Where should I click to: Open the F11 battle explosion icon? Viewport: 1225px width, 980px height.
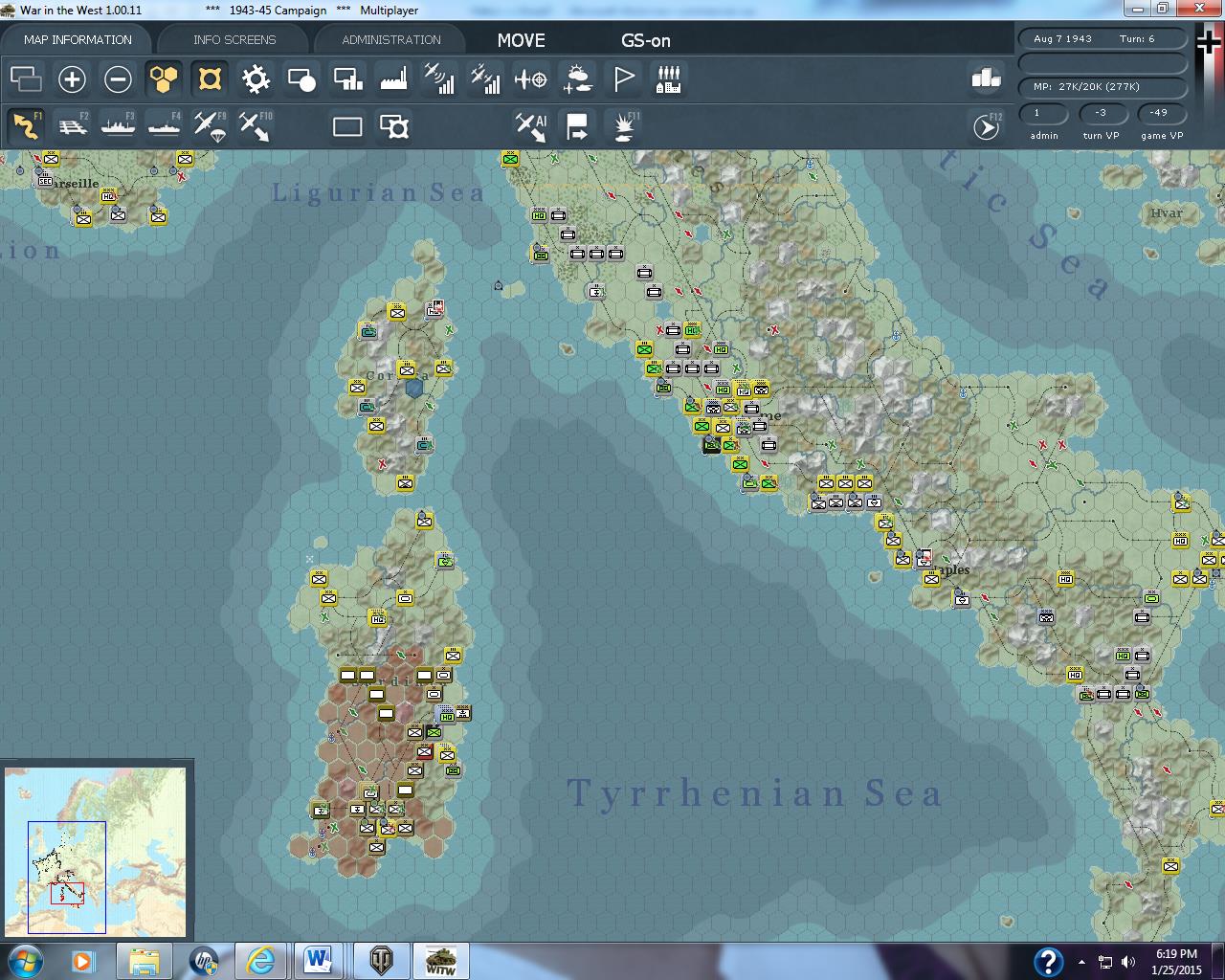pyautogui.click(x=623, y=125)
